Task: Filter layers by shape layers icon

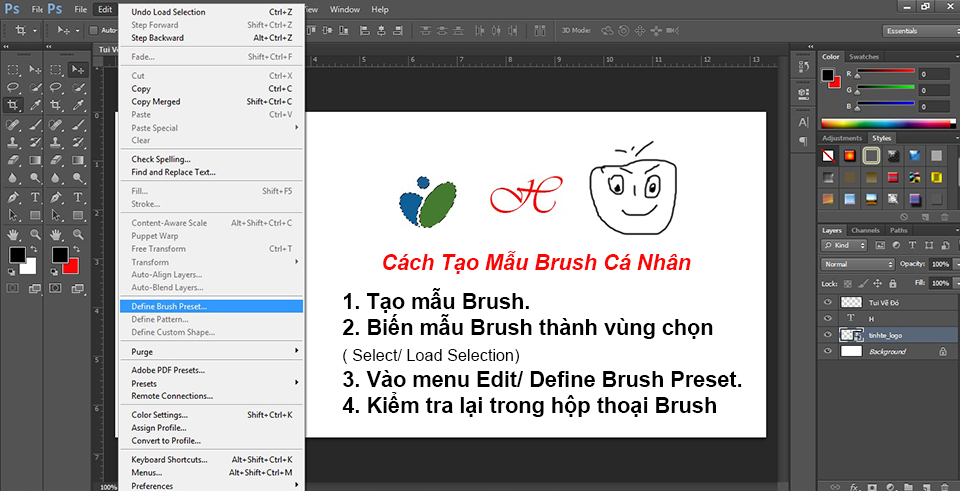Action: (928, 245)
